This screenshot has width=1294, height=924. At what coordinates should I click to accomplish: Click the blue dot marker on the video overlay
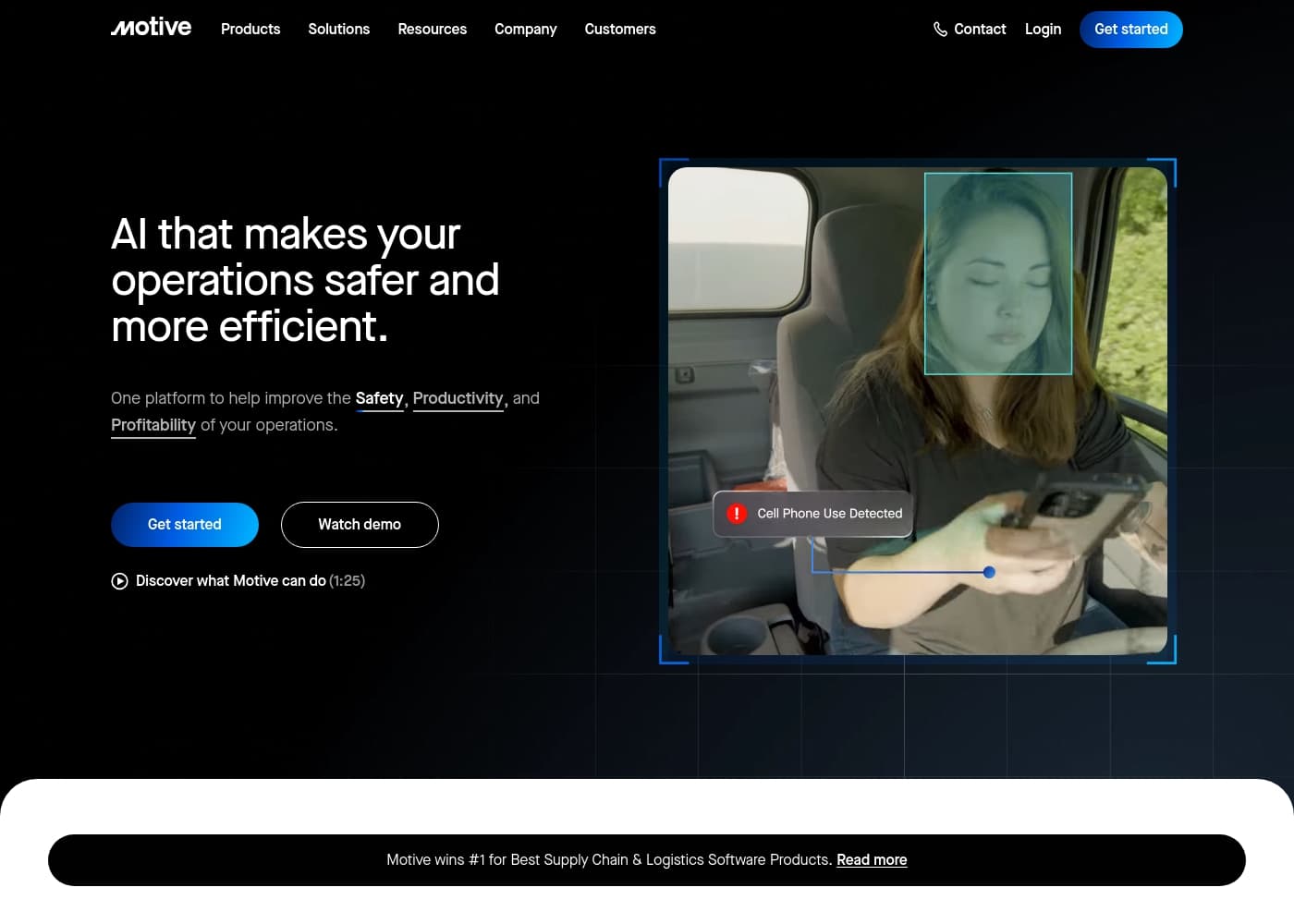pos(989,572)
